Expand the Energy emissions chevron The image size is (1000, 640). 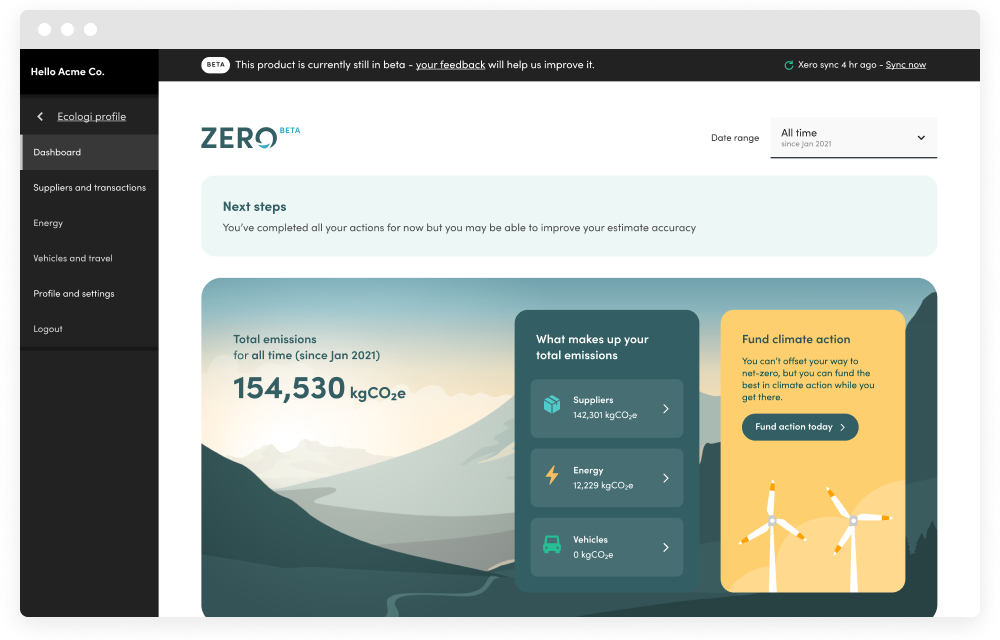point(666,478)
